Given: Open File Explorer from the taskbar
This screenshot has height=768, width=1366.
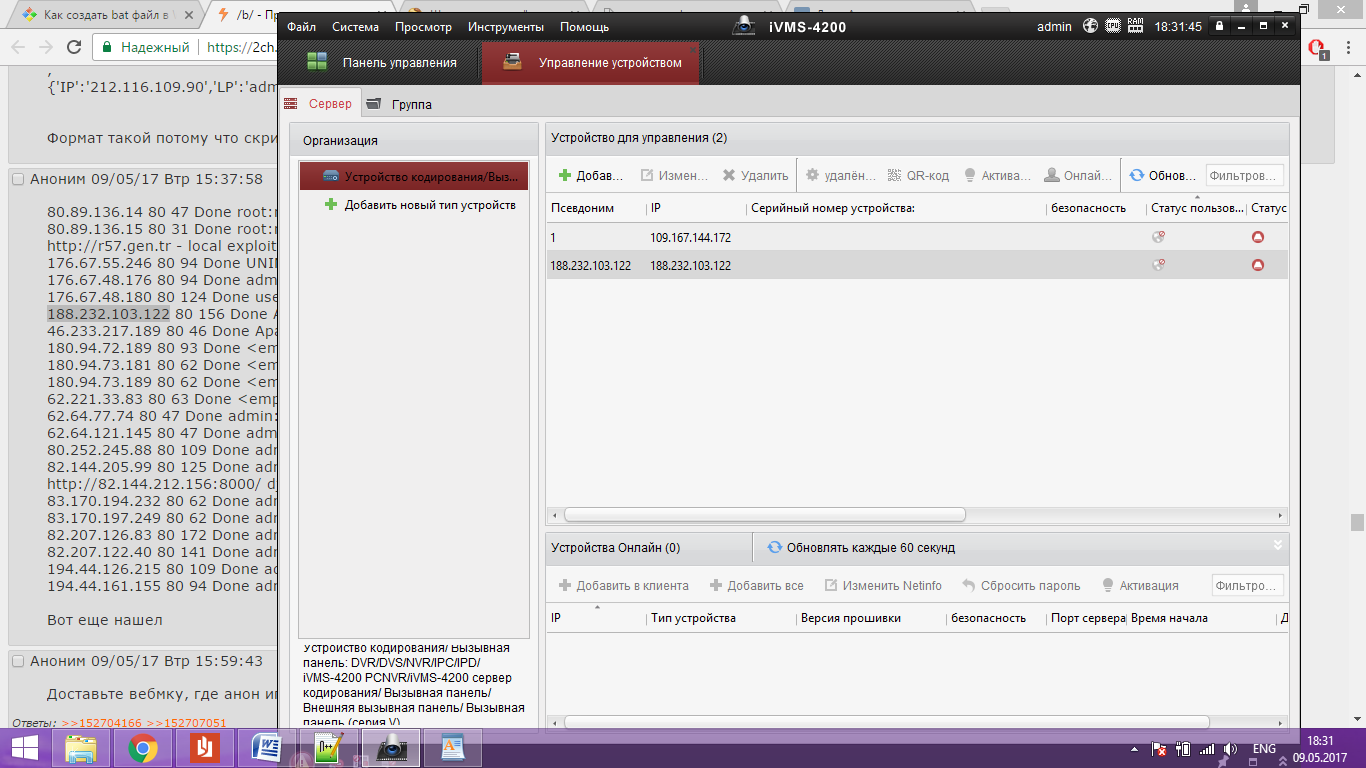Looking at the screenshot, I should click(81, 748).
